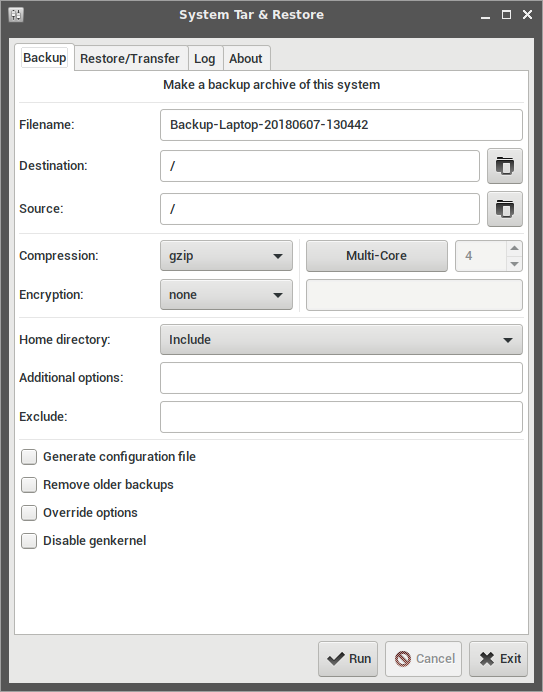Switch to the Restore/Transfer tab

[x=130, y=58]
